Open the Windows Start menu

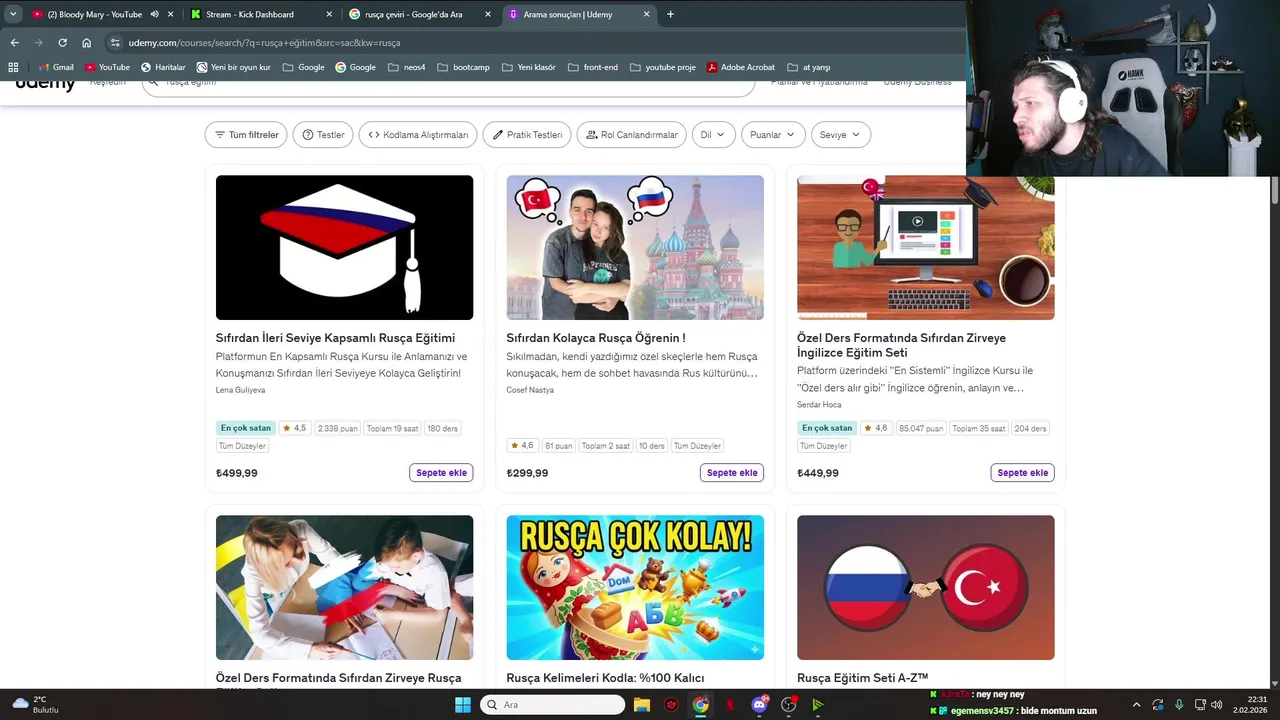click(463, 705)
